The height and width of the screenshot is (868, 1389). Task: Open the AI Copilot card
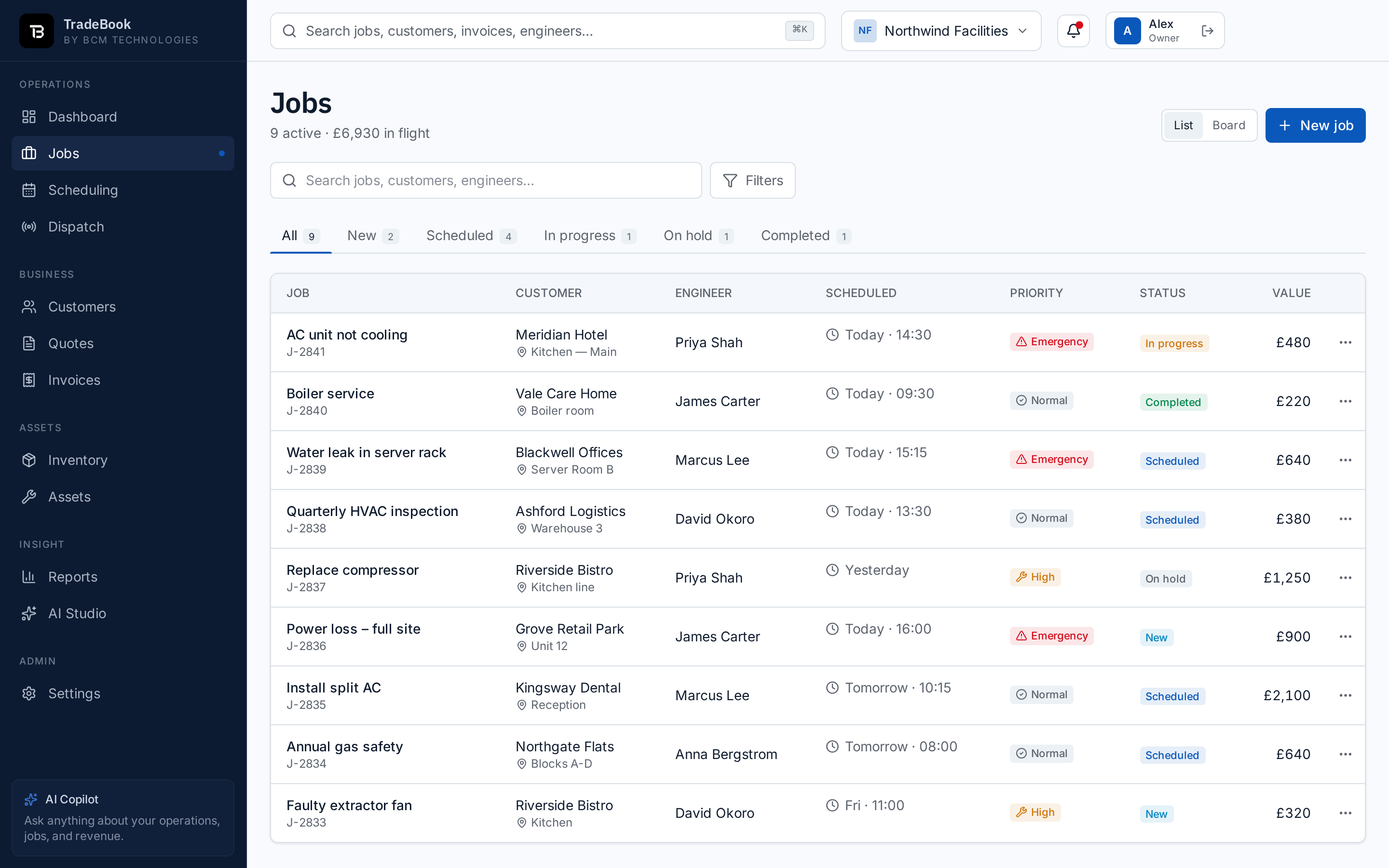(123, 817)
